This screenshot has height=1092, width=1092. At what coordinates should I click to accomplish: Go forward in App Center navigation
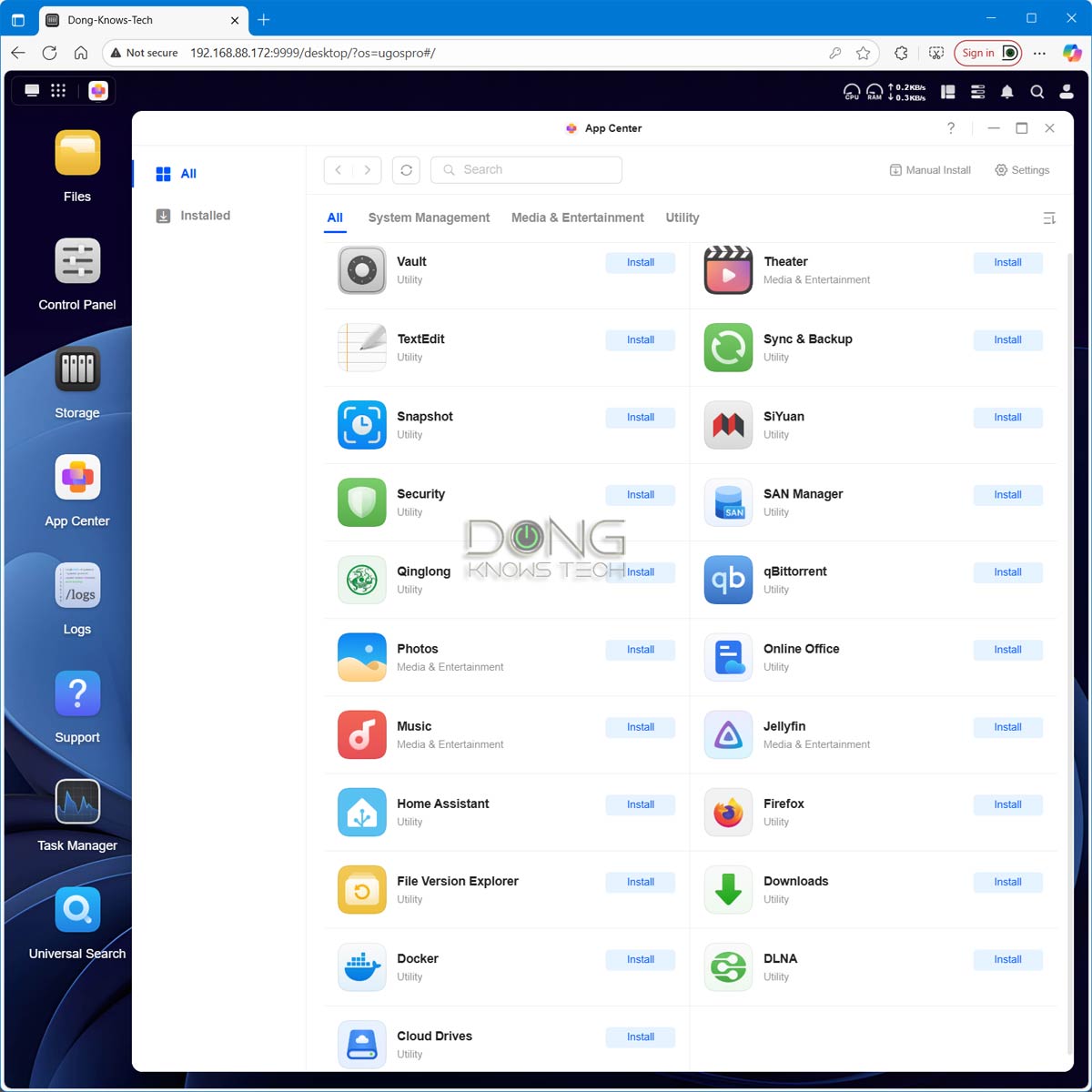(367, 170)
